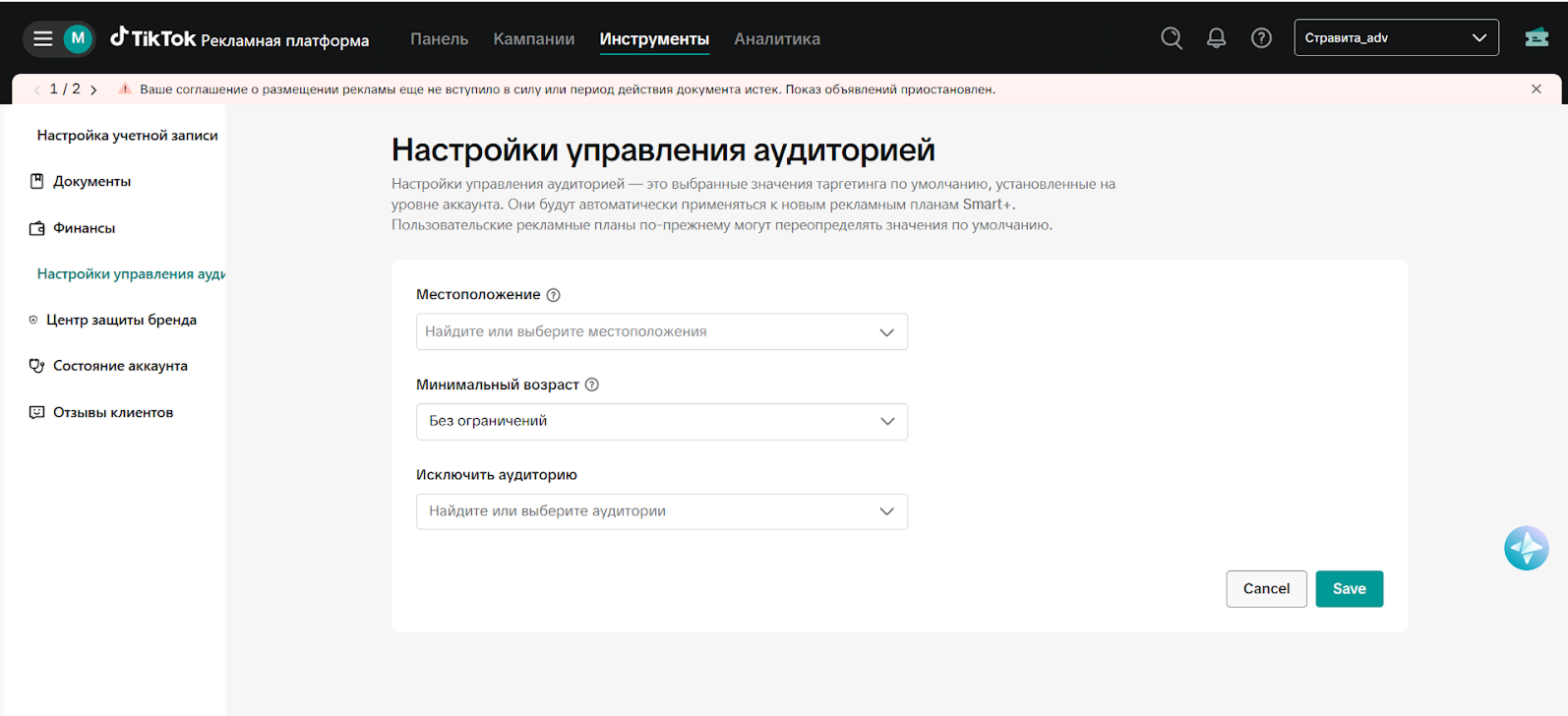Open the Аналитика tab
Screen dimensions: 1568x716
[x=776, y=39]
